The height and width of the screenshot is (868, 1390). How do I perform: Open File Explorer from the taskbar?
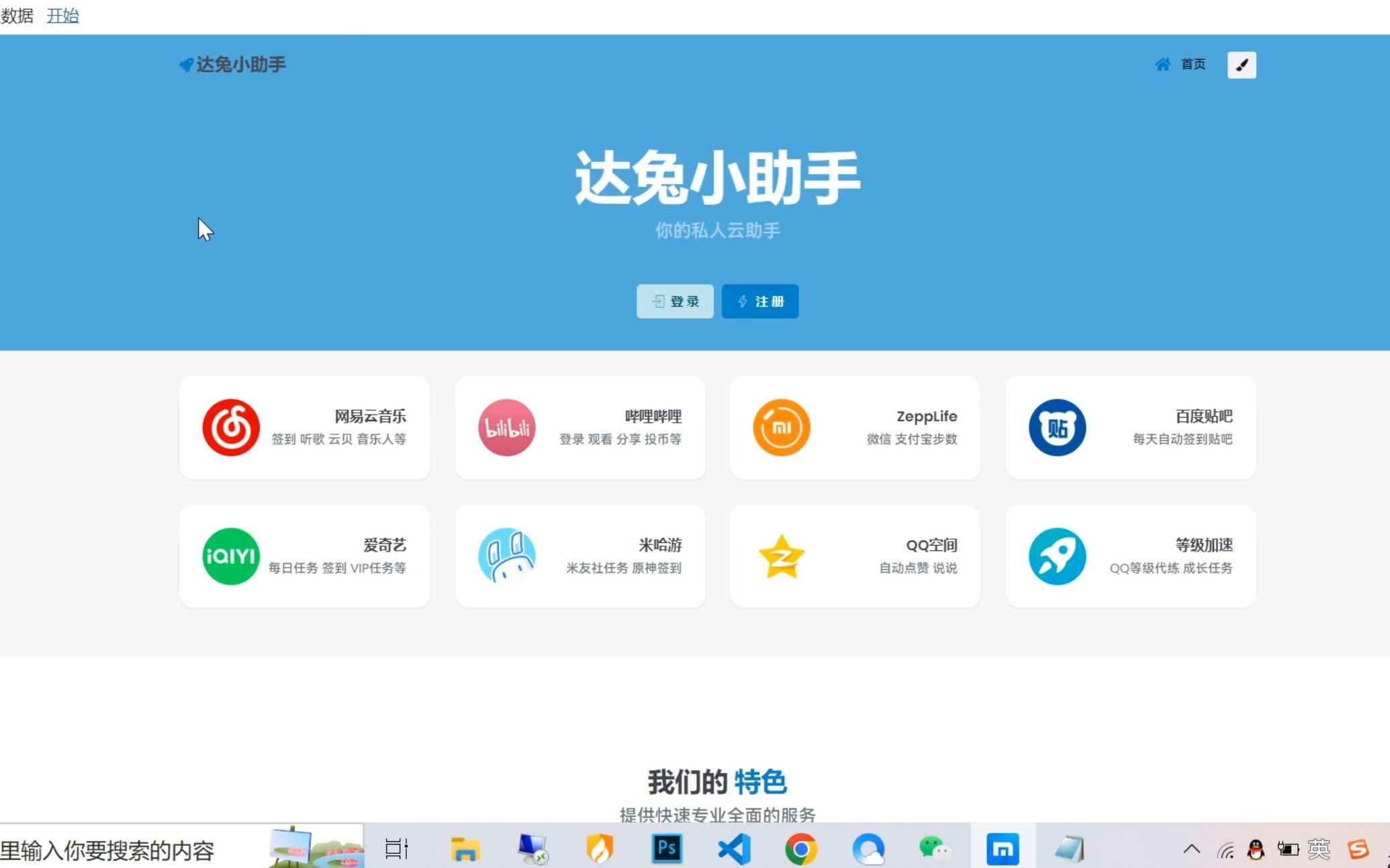click(465, 849)
